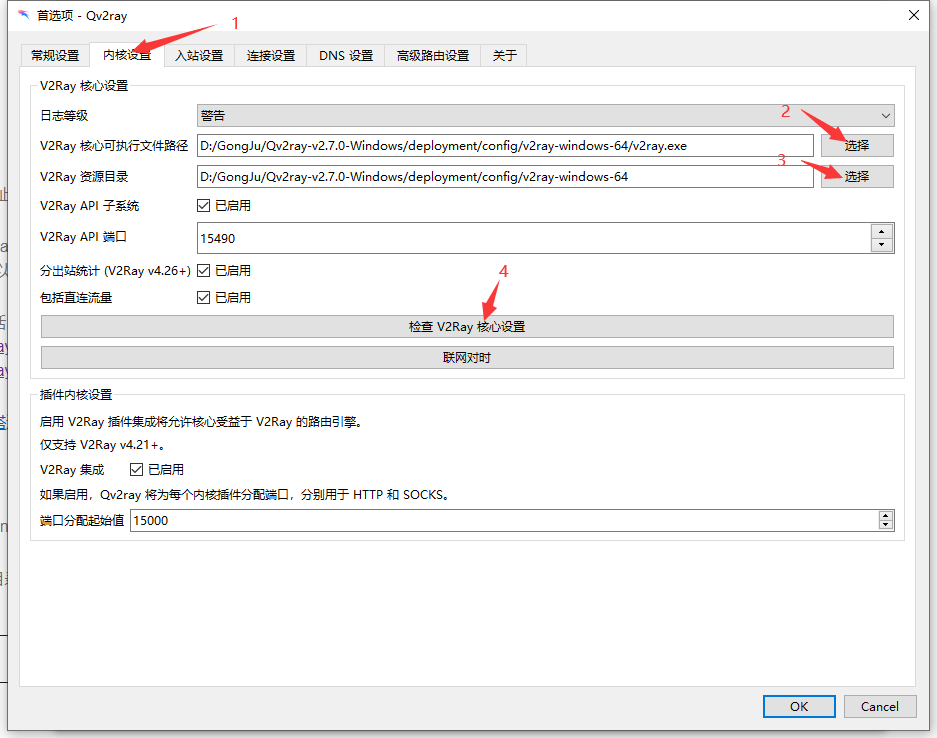Decrease the V2Ray API 端口 value
The width and height of the screenshot is (937, 738).
coord(882,245)
